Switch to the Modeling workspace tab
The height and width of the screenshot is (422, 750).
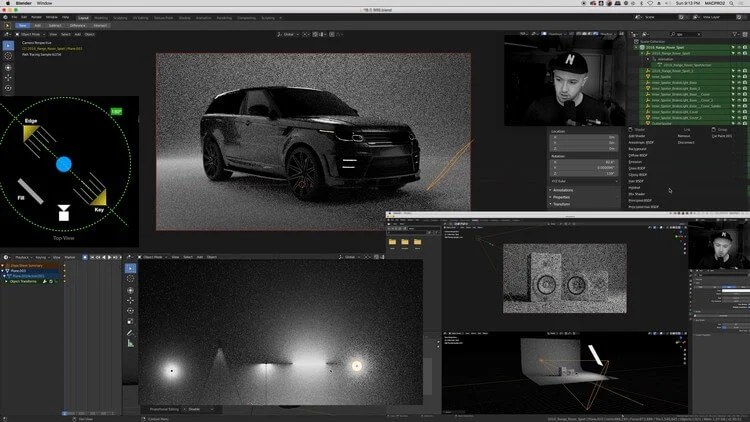point(101,18)
